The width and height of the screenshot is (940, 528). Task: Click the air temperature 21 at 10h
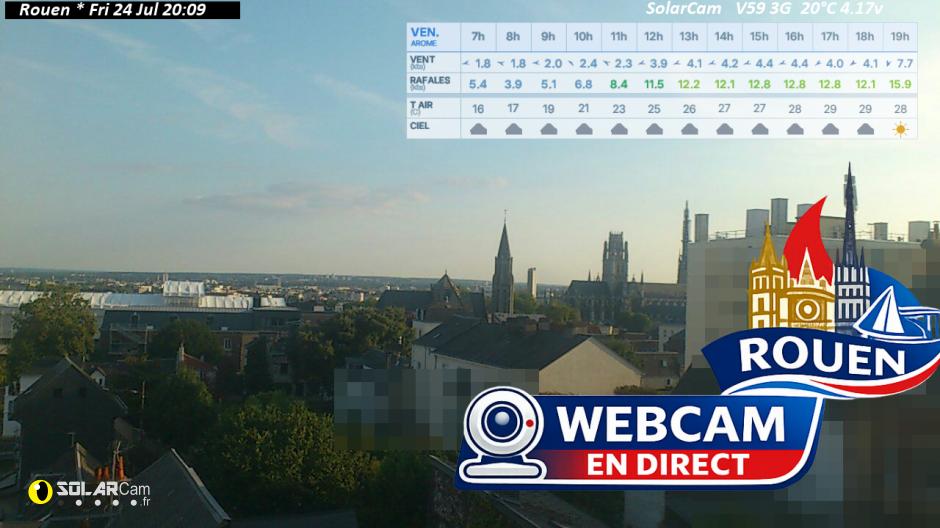[584, 108]
